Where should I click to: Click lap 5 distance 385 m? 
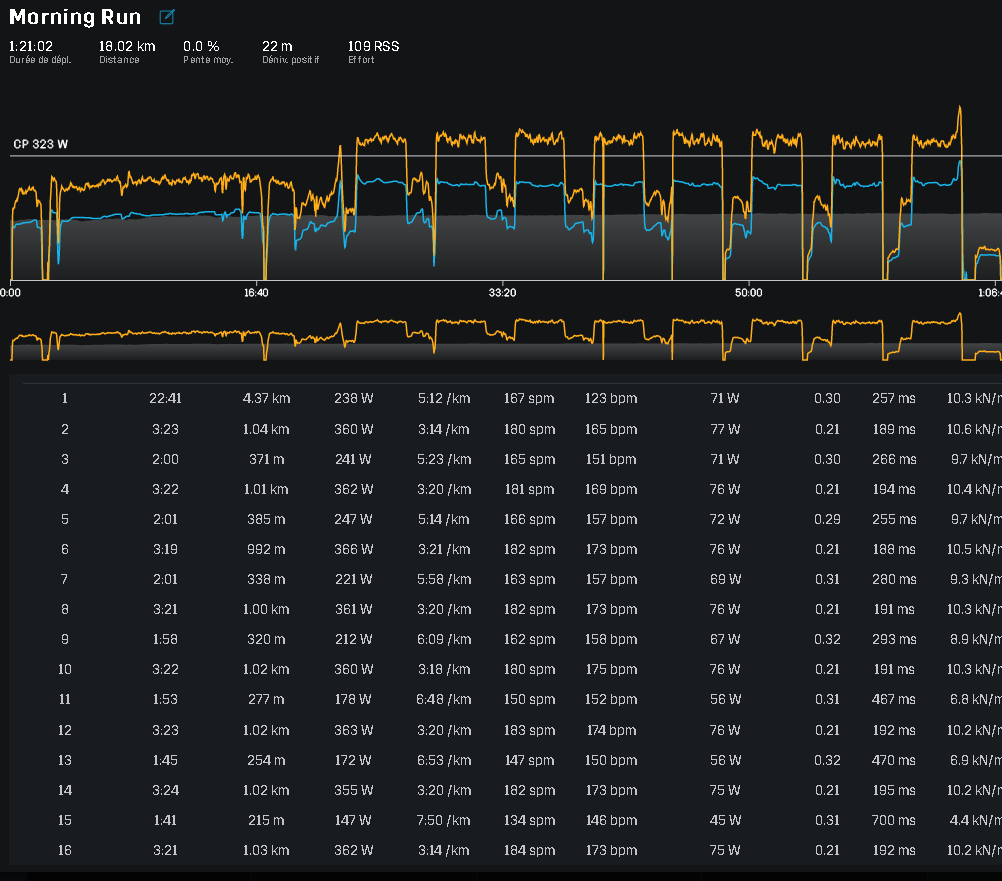266,519
